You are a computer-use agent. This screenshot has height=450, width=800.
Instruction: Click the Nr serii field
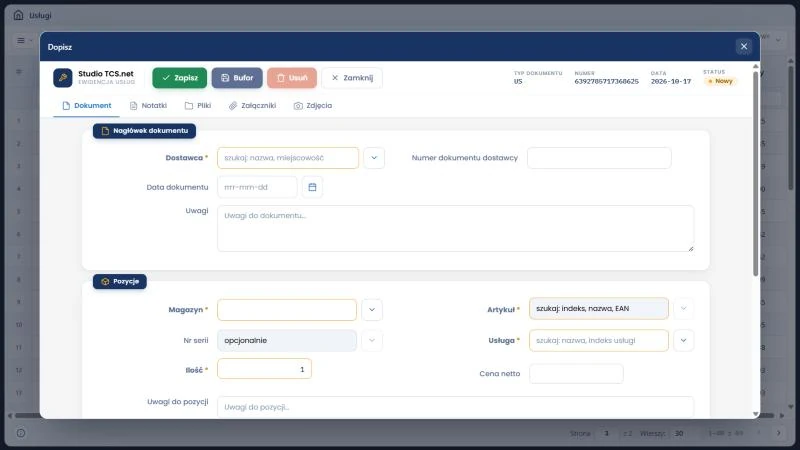(x=287, y=340)
